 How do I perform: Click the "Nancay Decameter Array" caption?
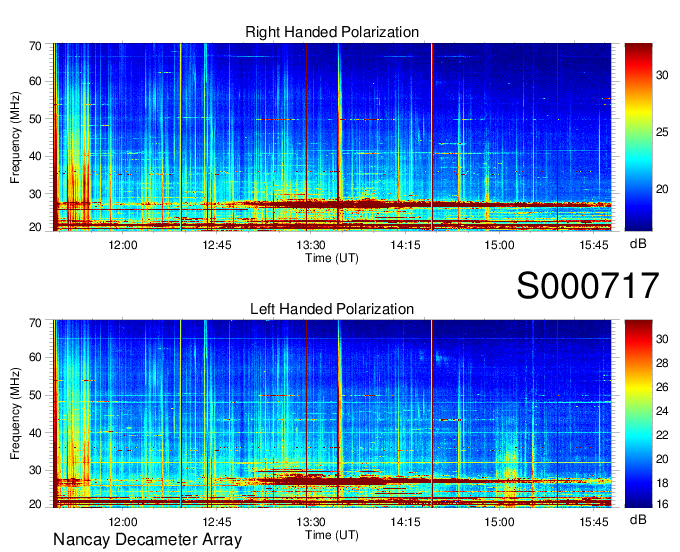[x=147, y=539]
